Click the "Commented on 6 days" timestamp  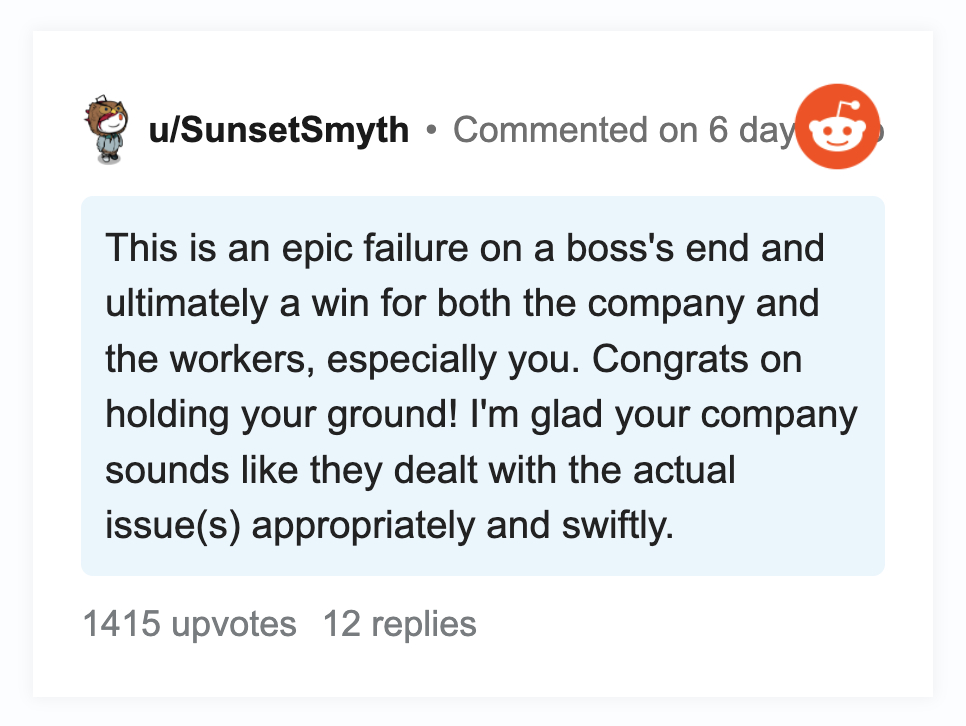[623, 130]
